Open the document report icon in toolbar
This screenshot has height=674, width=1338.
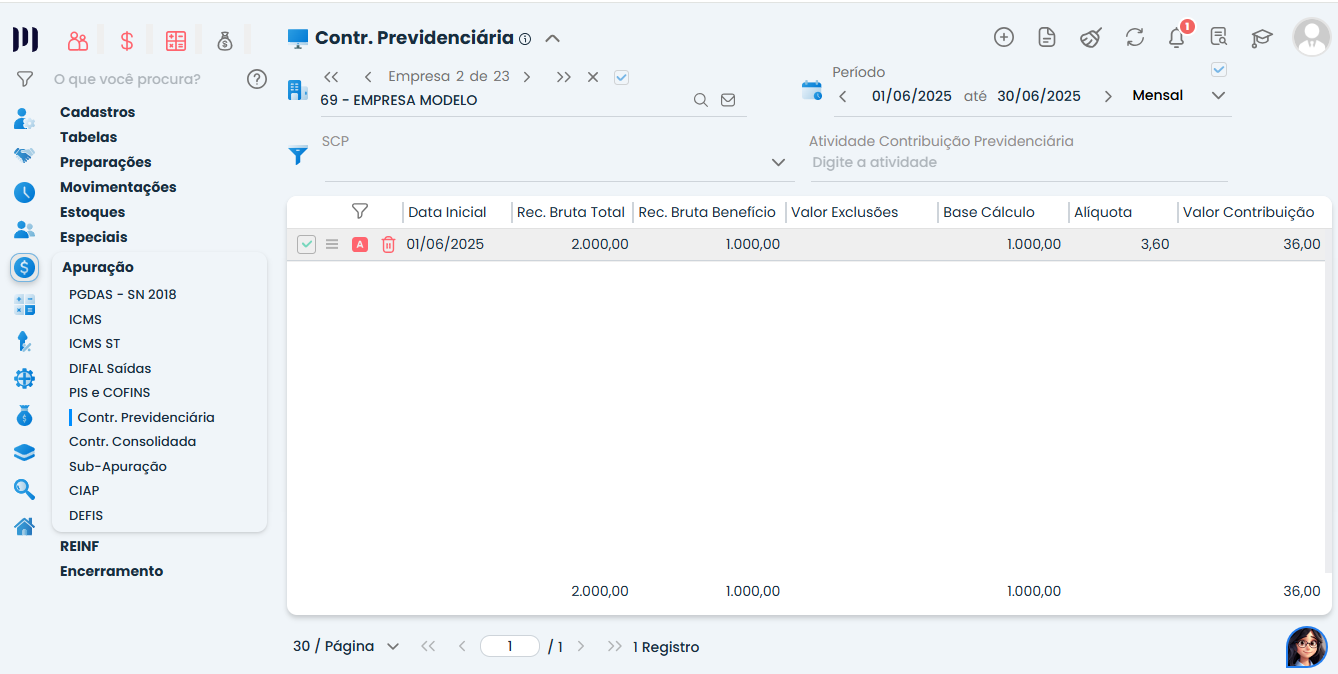(1047, 37)
